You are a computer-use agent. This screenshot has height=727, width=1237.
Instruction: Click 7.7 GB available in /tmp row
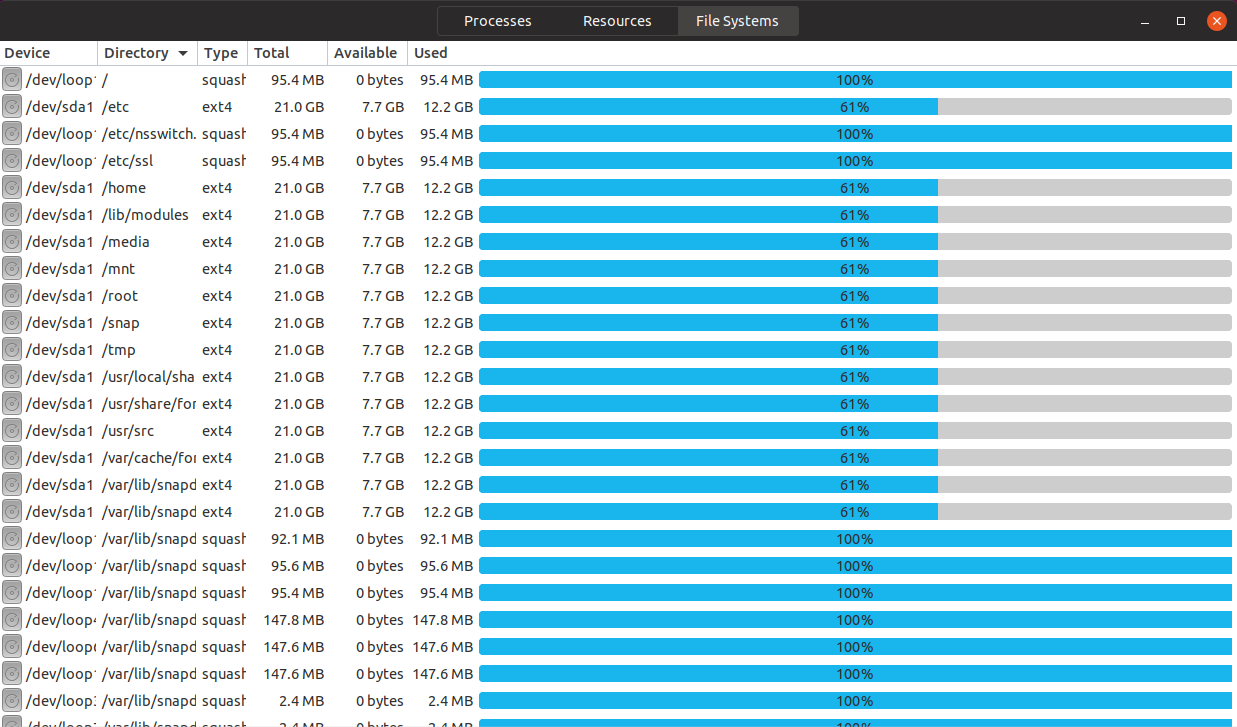383,350
